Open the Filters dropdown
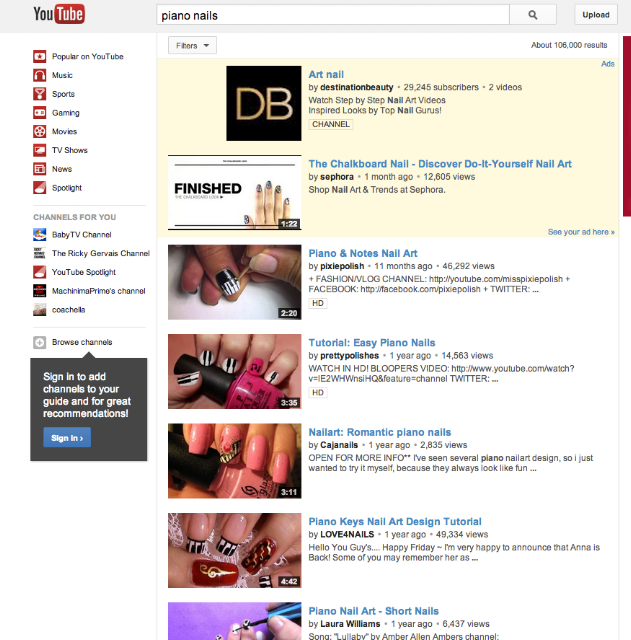This screenshot has height=640, width=631. click(x=192, y=45)
